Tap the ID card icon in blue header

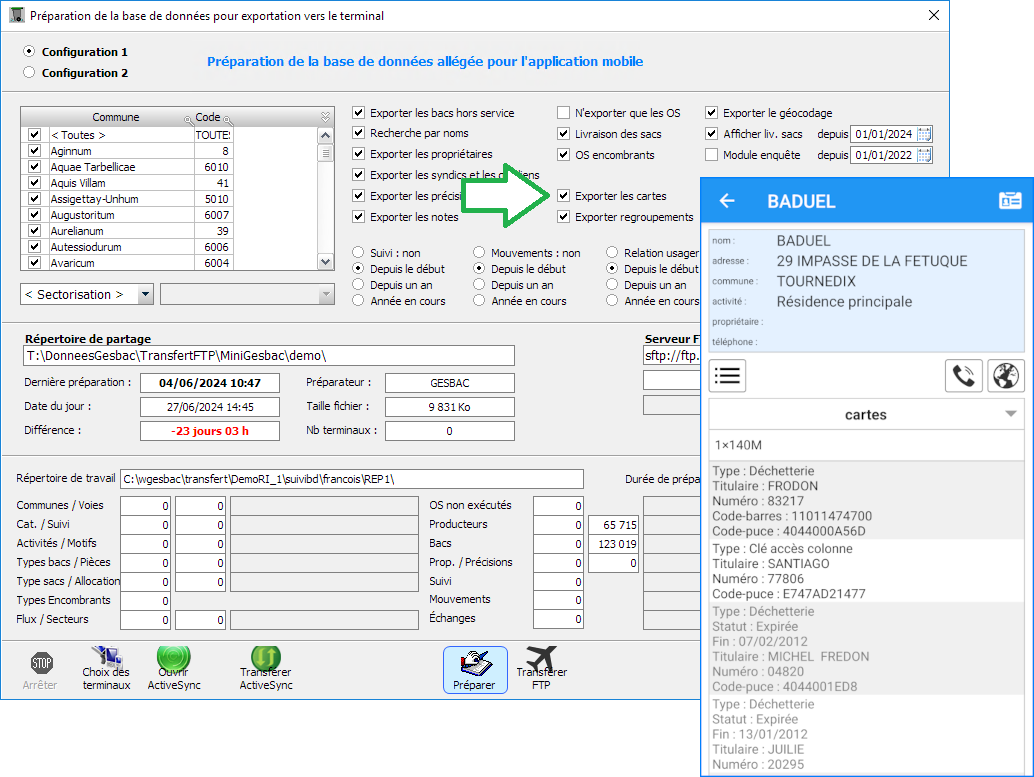pos(1009,201)
